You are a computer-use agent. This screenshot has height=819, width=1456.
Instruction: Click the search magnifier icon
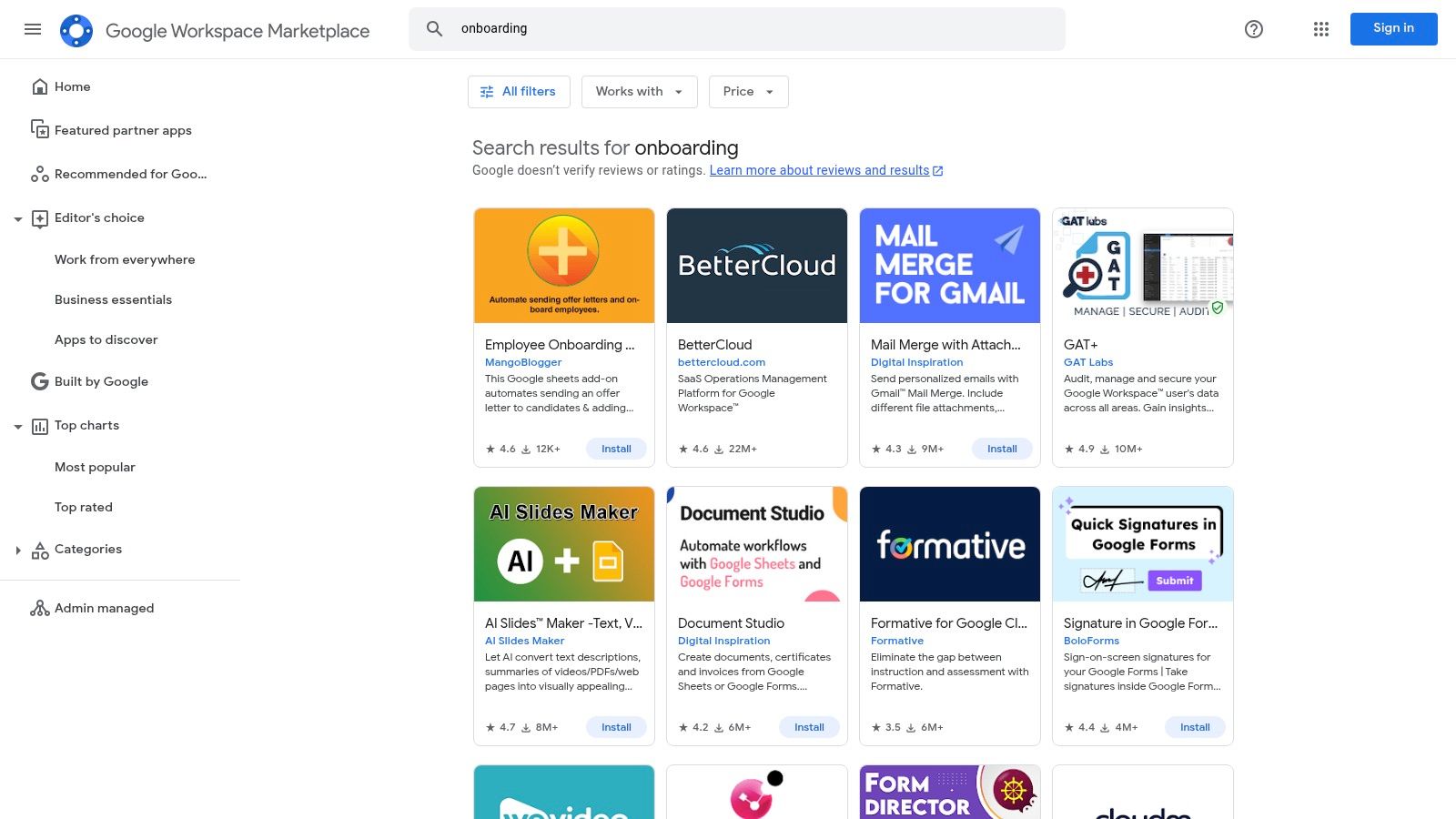point(435,29)
